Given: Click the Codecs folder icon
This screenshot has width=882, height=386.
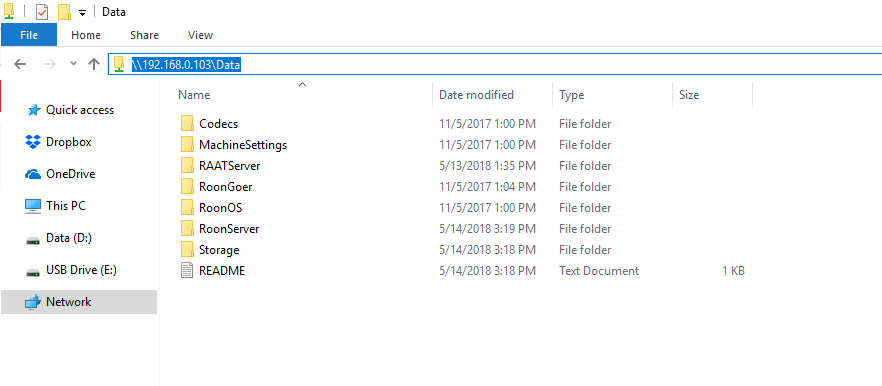Looking at the screenshot, I should pos(187,123).
